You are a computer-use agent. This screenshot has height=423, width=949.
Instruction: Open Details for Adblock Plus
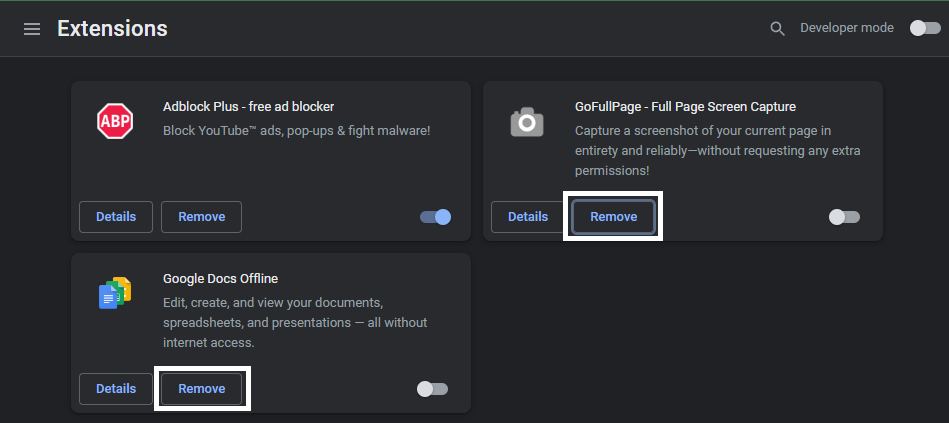pyautogui.click(x=116, y=217)
